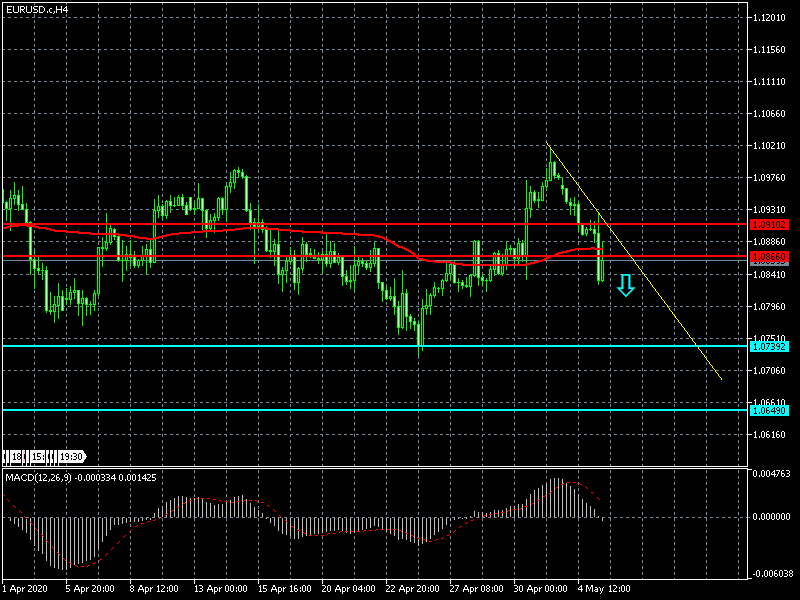
Task: Click the cyan down arrow marker
Action: click(625, 286)
